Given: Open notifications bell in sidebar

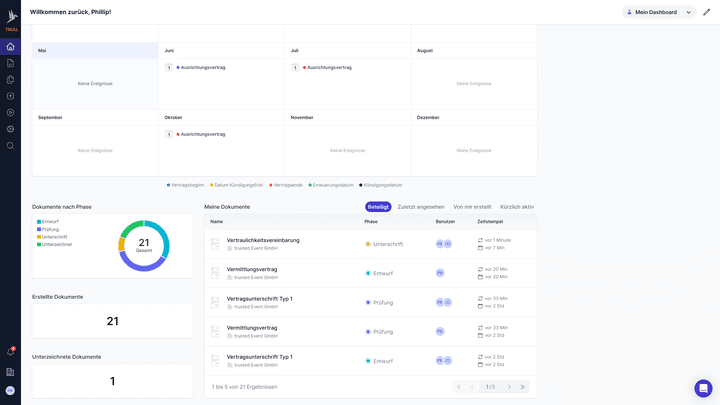Looking at the screenshot, I should pyautogui.click(x=10, y=352).
